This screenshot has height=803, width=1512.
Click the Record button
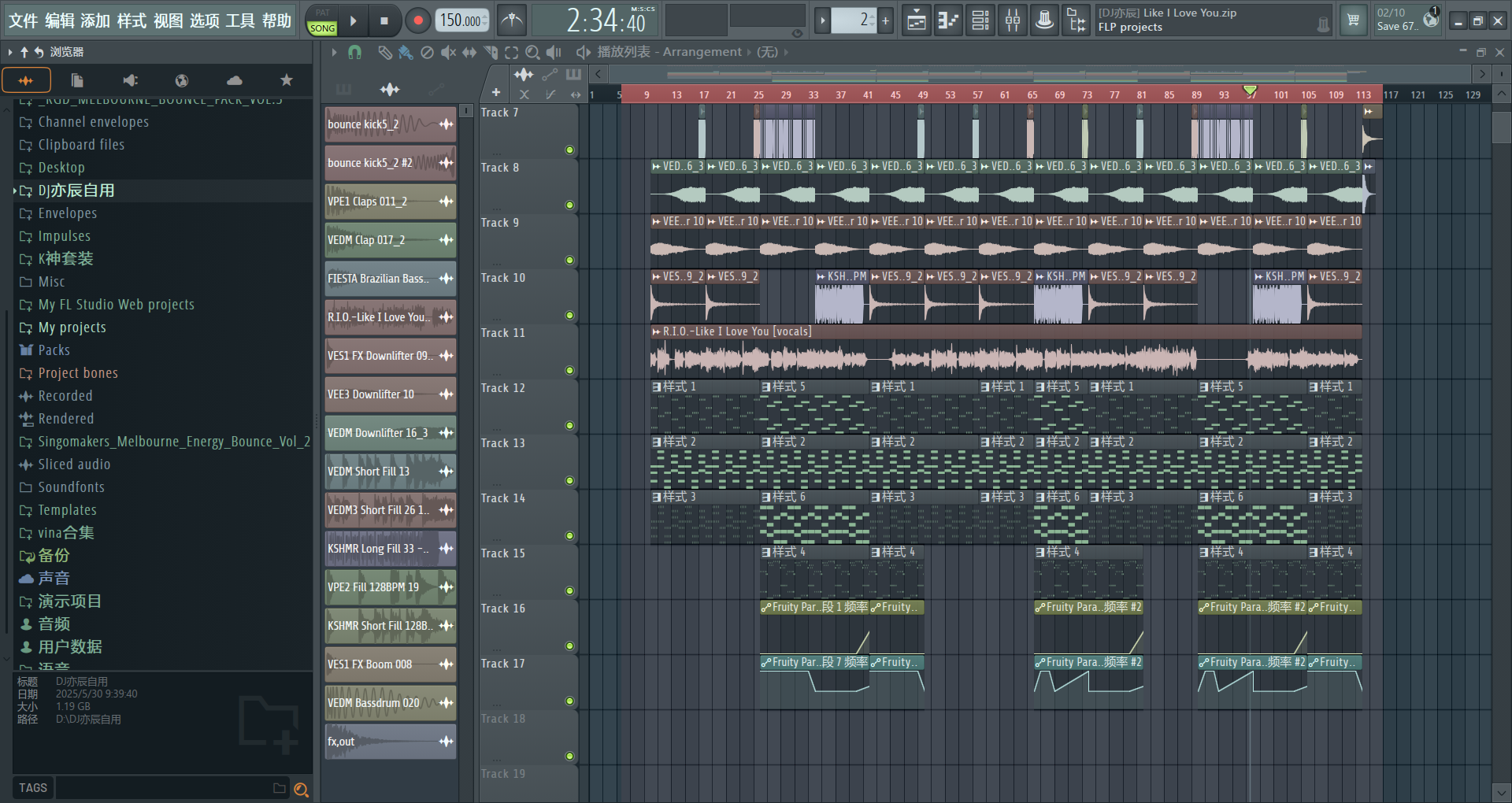click(x=417, y=20)
